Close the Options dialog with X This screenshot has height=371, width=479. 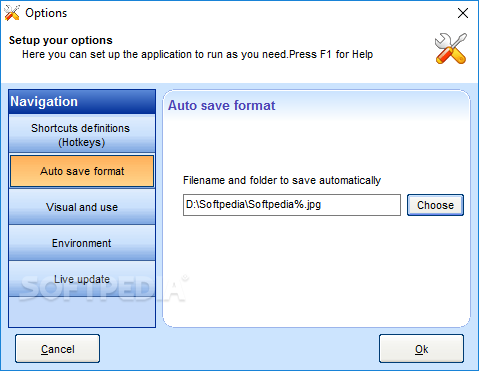463,13
